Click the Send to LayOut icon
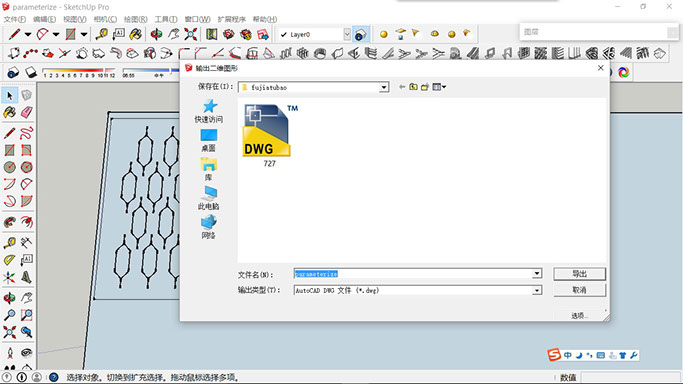The image size is (683, 384). pyautogui.click(x=263, y=34)
